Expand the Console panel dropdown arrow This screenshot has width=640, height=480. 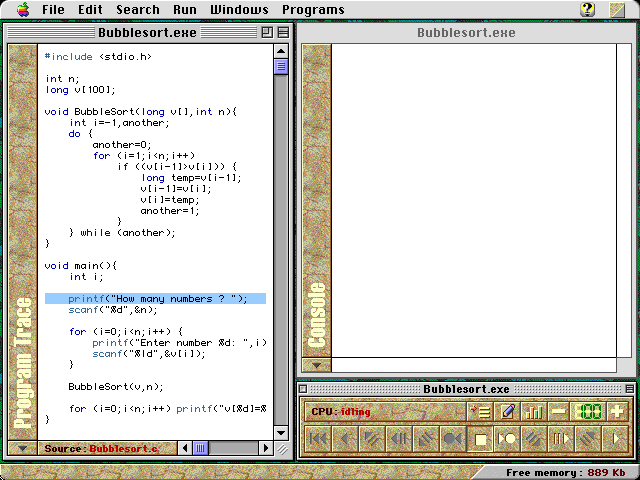tap(316, 365)
